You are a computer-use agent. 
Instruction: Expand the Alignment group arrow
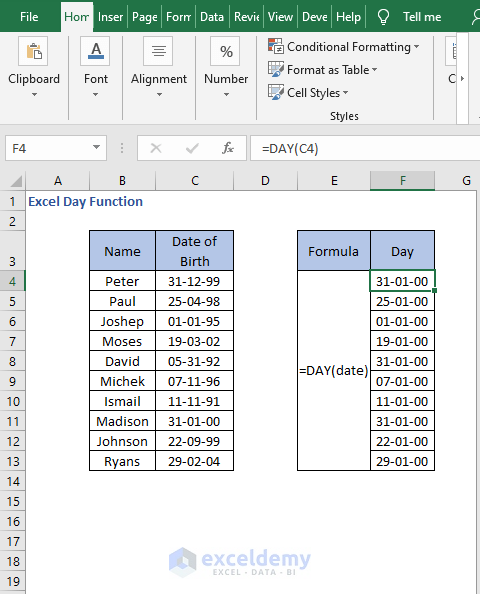[x=159, y=94]
